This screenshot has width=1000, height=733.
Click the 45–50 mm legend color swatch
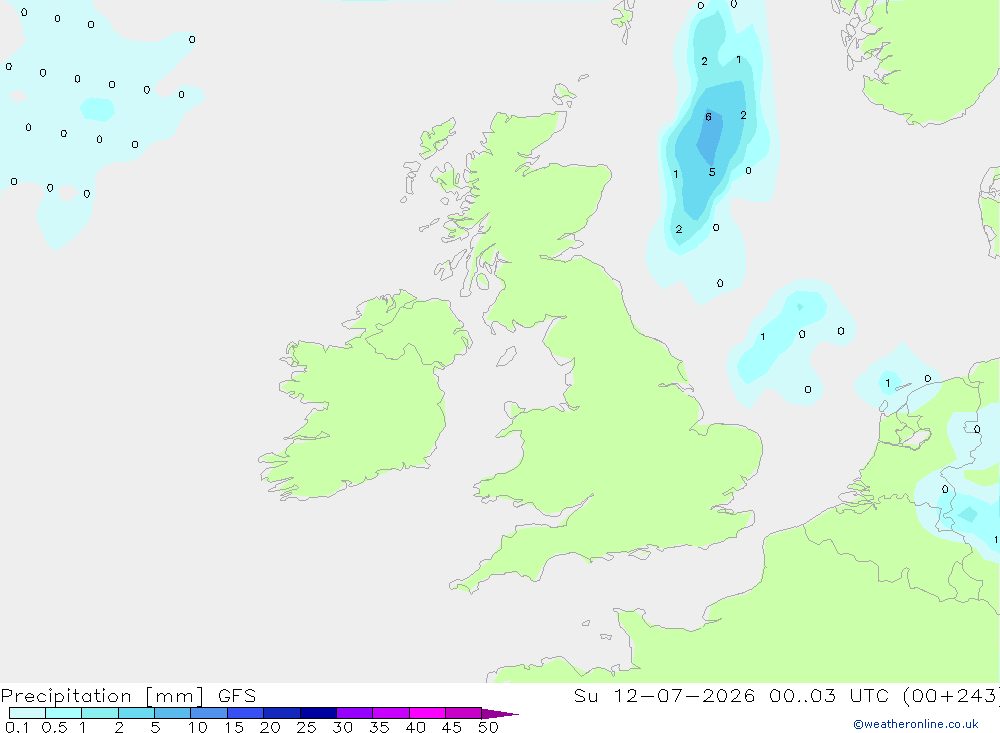click(464, 713)
